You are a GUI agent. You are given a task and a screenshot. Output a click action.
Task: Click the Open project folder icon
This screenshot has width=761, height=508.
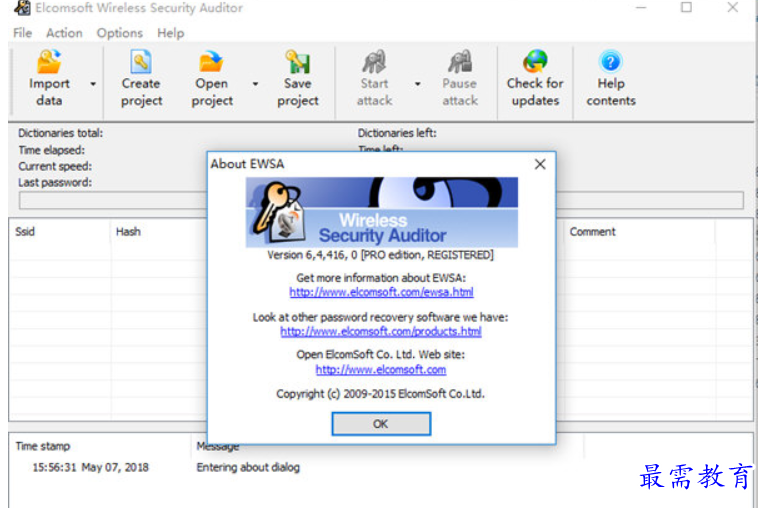tap(211, 62)
